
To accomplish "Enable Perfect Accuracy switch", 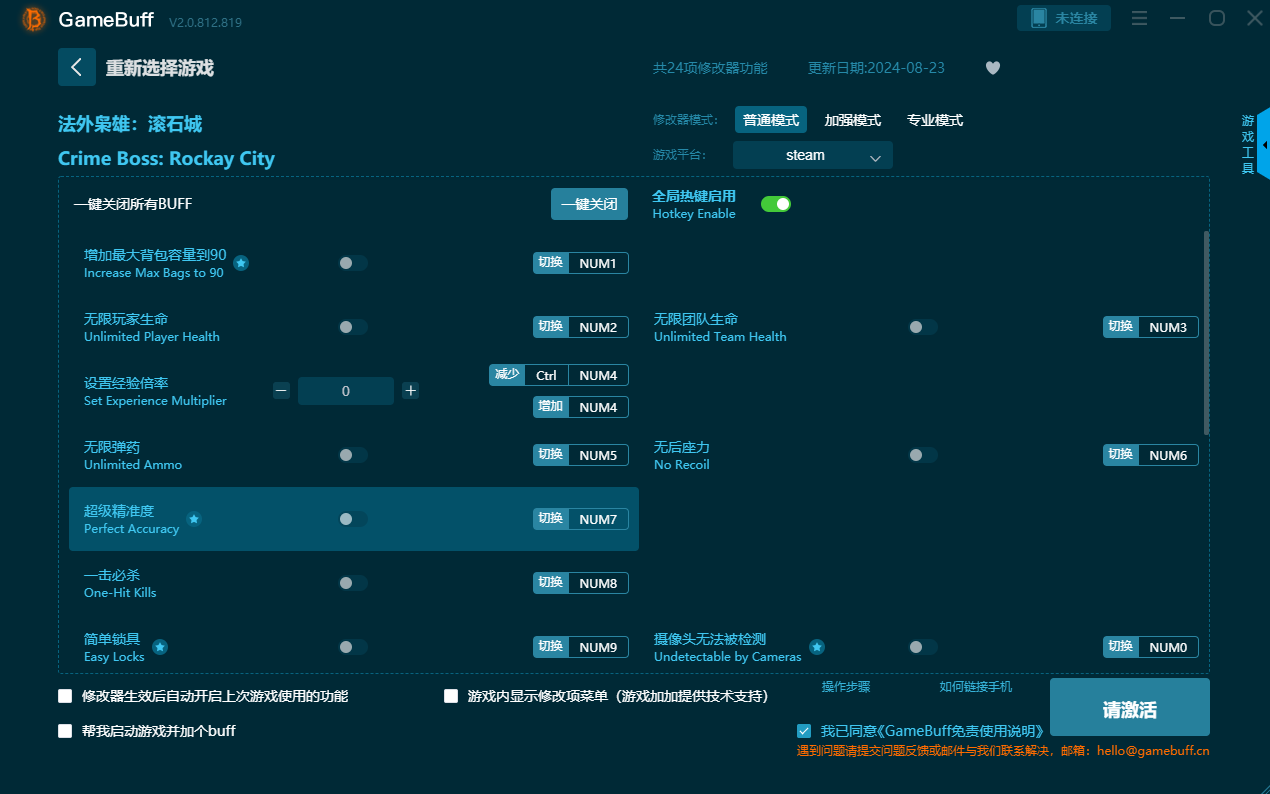I will (x=353, y=519).
